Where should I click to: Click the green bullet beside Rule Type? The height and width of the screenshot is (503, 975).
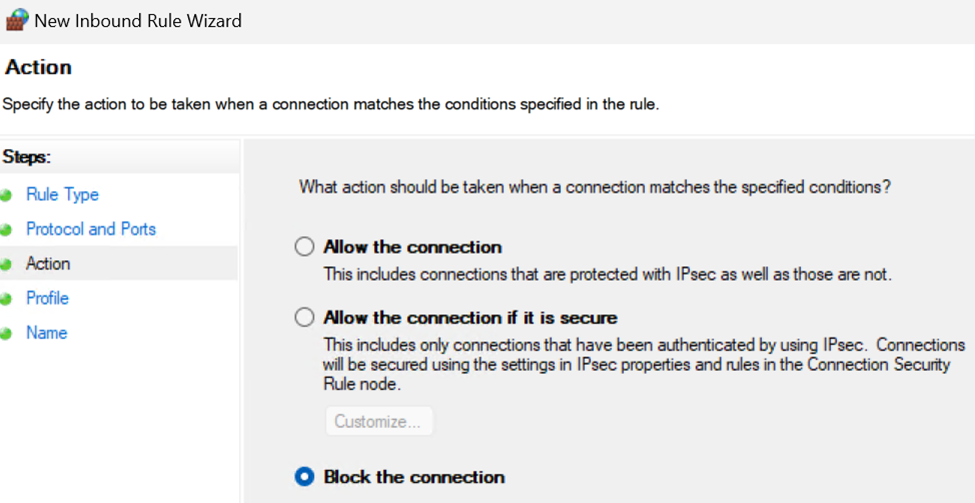point(6,195)
